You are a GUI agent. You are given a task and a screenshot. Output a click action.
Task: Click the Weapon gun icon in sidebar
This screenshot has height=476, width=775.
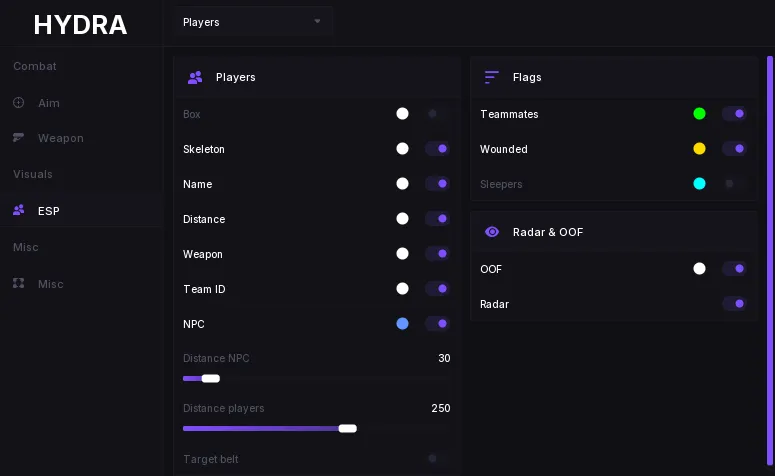click(18, 137)
